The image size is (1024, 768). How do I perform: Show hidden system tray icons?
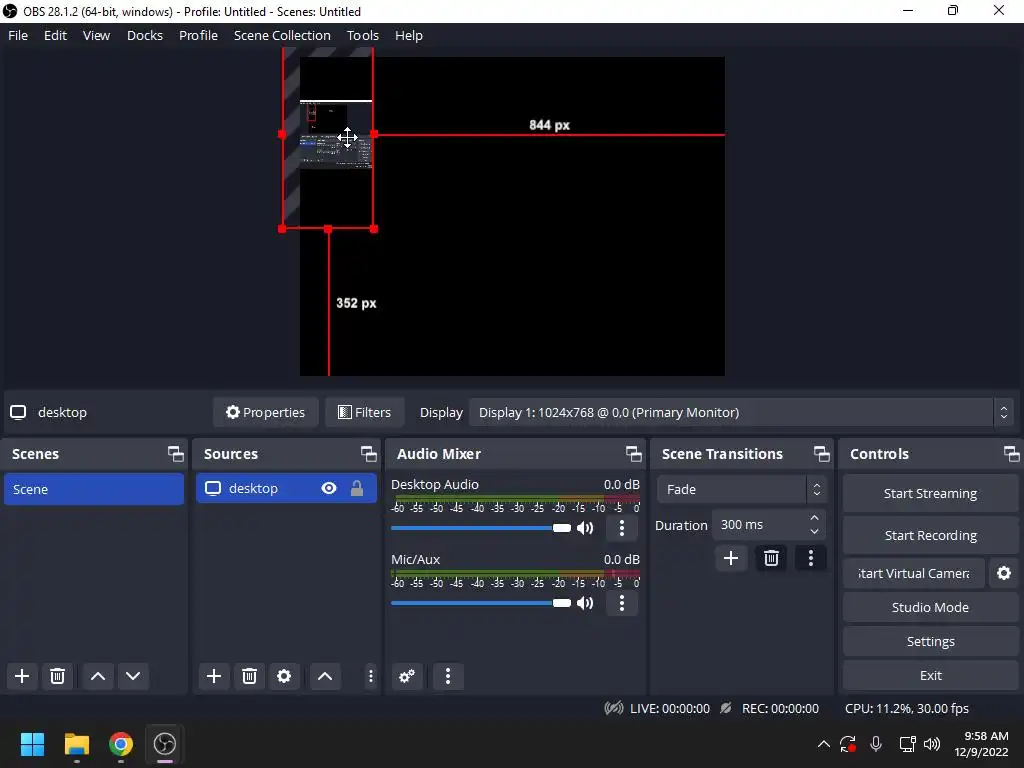[824, 744]
